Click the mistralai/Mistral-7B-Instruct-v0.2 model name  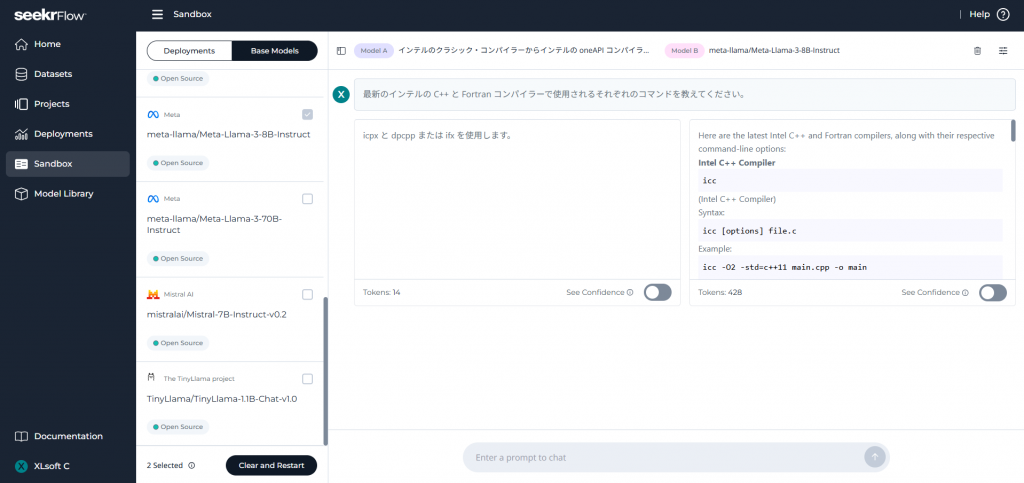click(217, 315)
